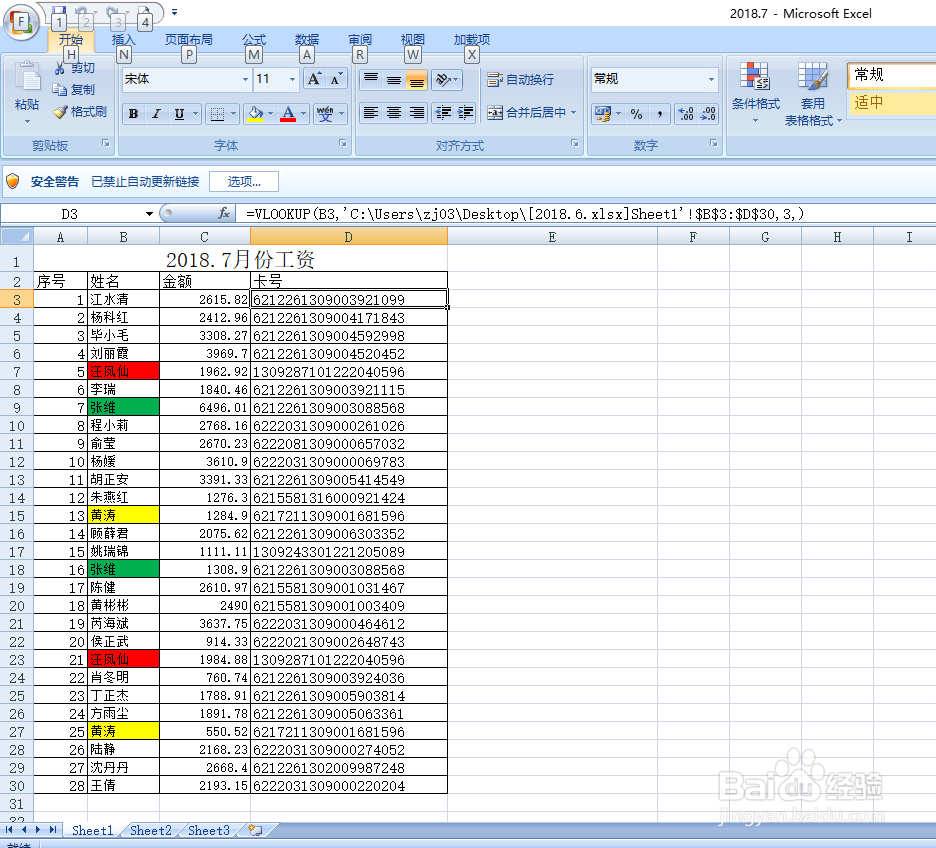Toggle top align
This screenshot has width=936, height=848.
pyautogui.click(x=371, y=79)
